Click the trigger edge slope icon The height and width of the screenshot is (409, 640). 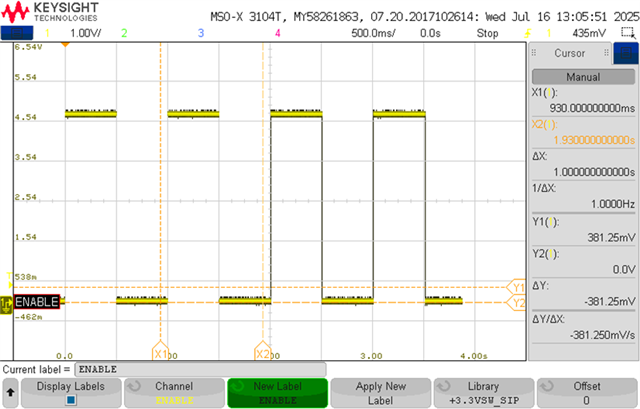tap(528, 33)
